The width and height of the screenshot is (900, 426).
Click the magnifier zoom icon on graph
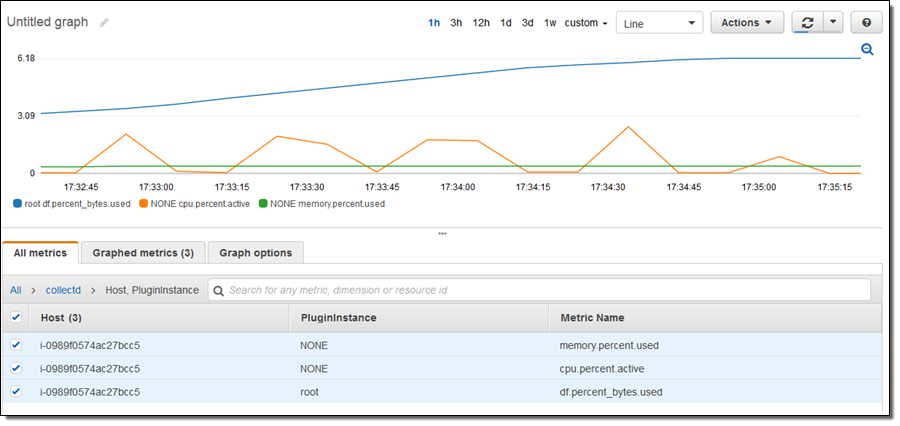click(x=867, y=50)
